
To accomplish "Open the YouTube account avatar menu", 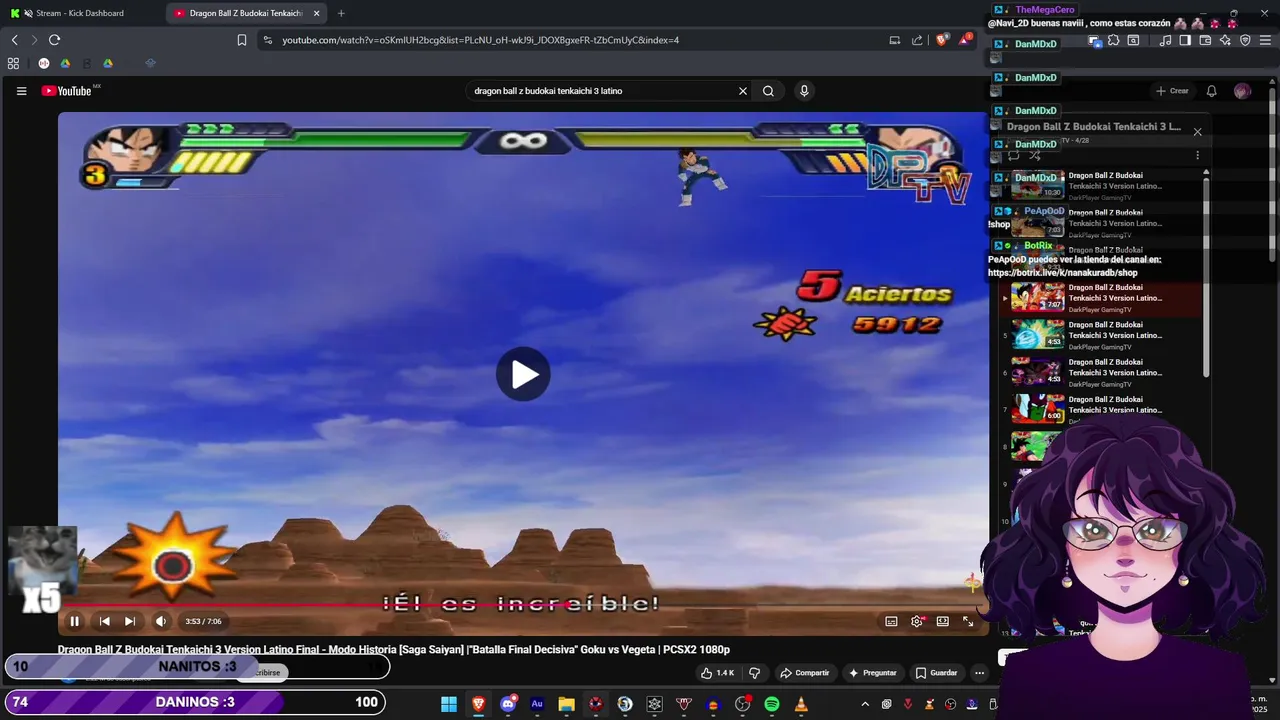I will pos(1242,91).
